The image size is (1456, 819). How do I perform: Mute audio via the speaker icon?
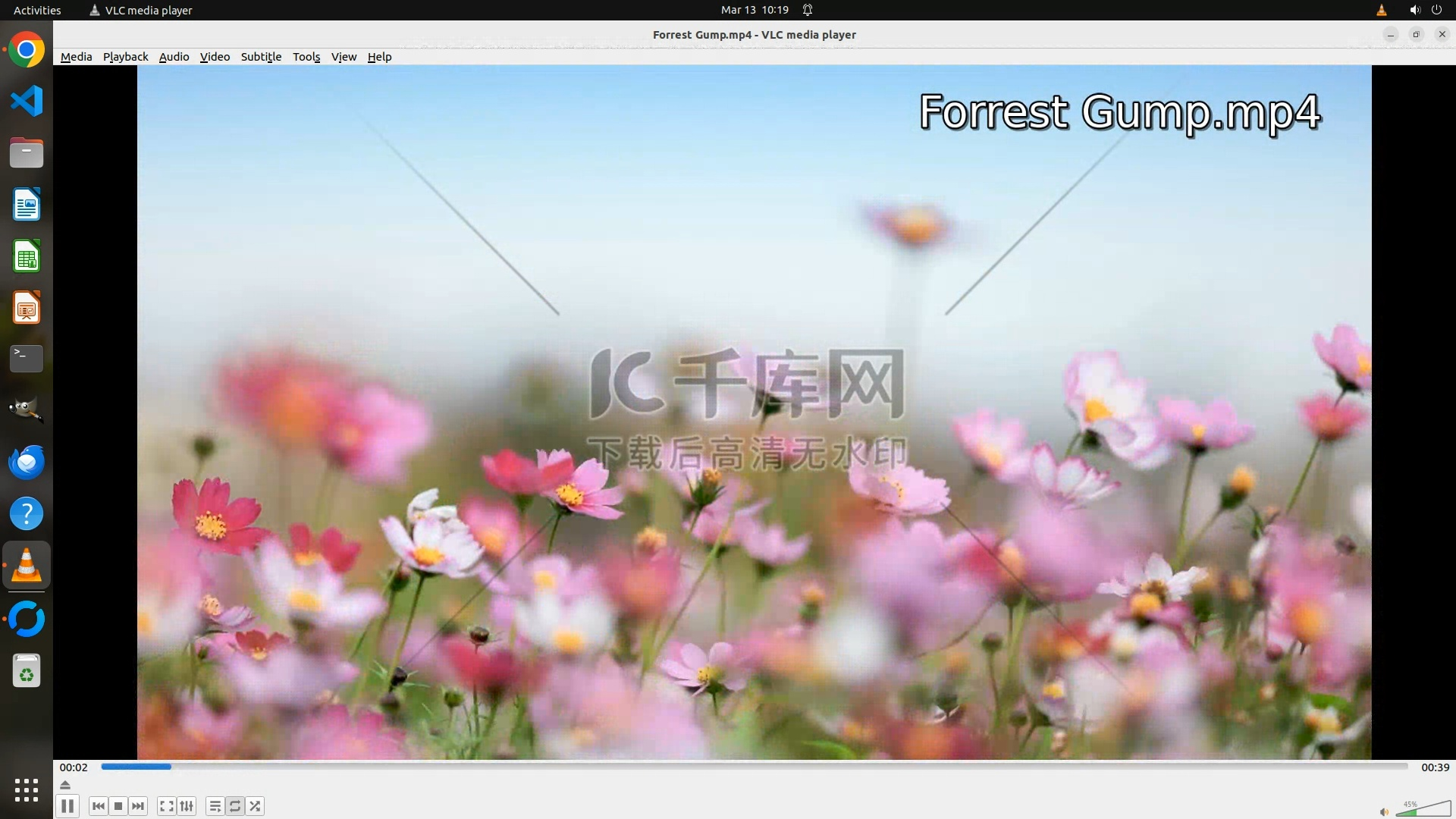(x=1384, y=811)
